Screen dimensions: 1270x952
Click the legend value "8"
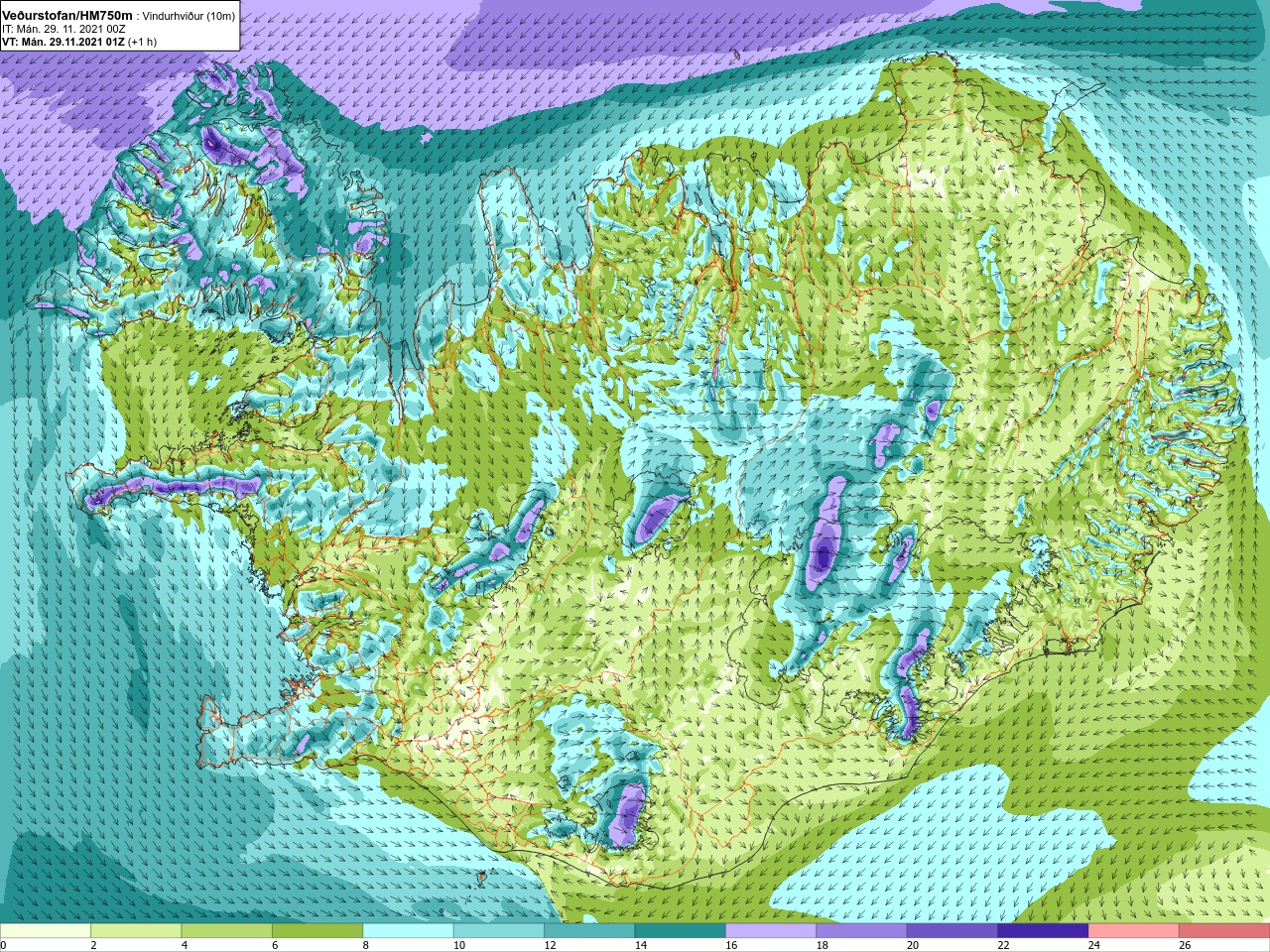[366, 945]
